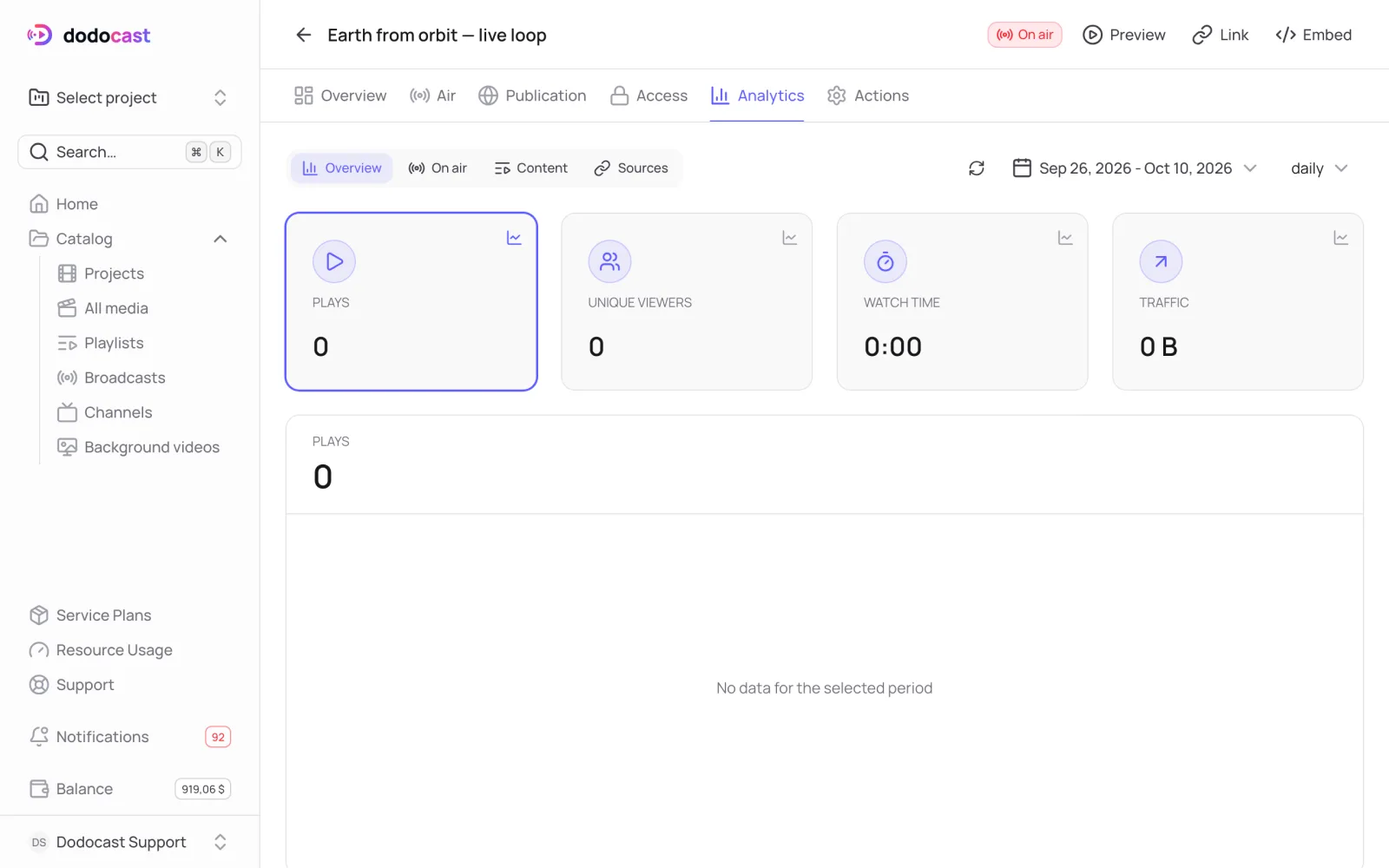Click the Plays play-triangle icon
1389x868 pixels.
click(334, 261)
